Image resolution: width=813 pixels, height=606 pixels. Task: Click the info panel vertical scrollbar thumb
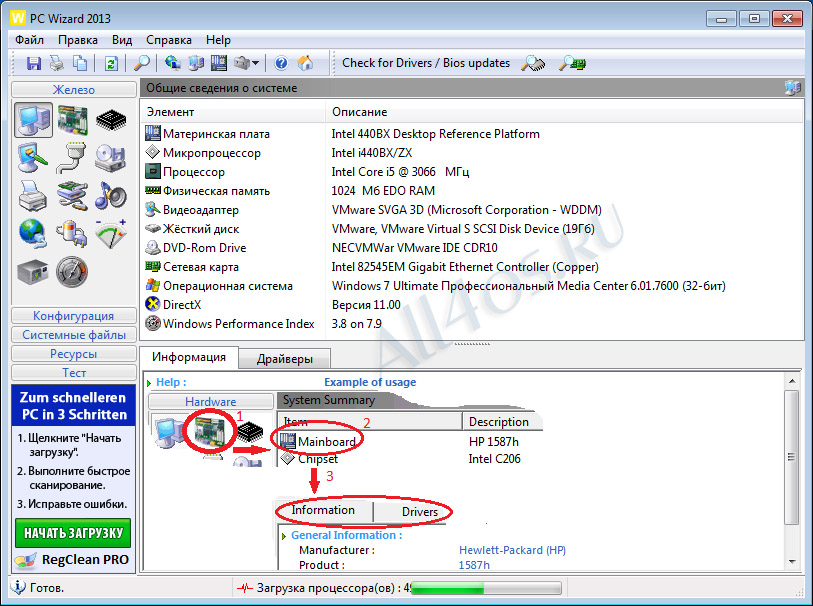(792, 457)
